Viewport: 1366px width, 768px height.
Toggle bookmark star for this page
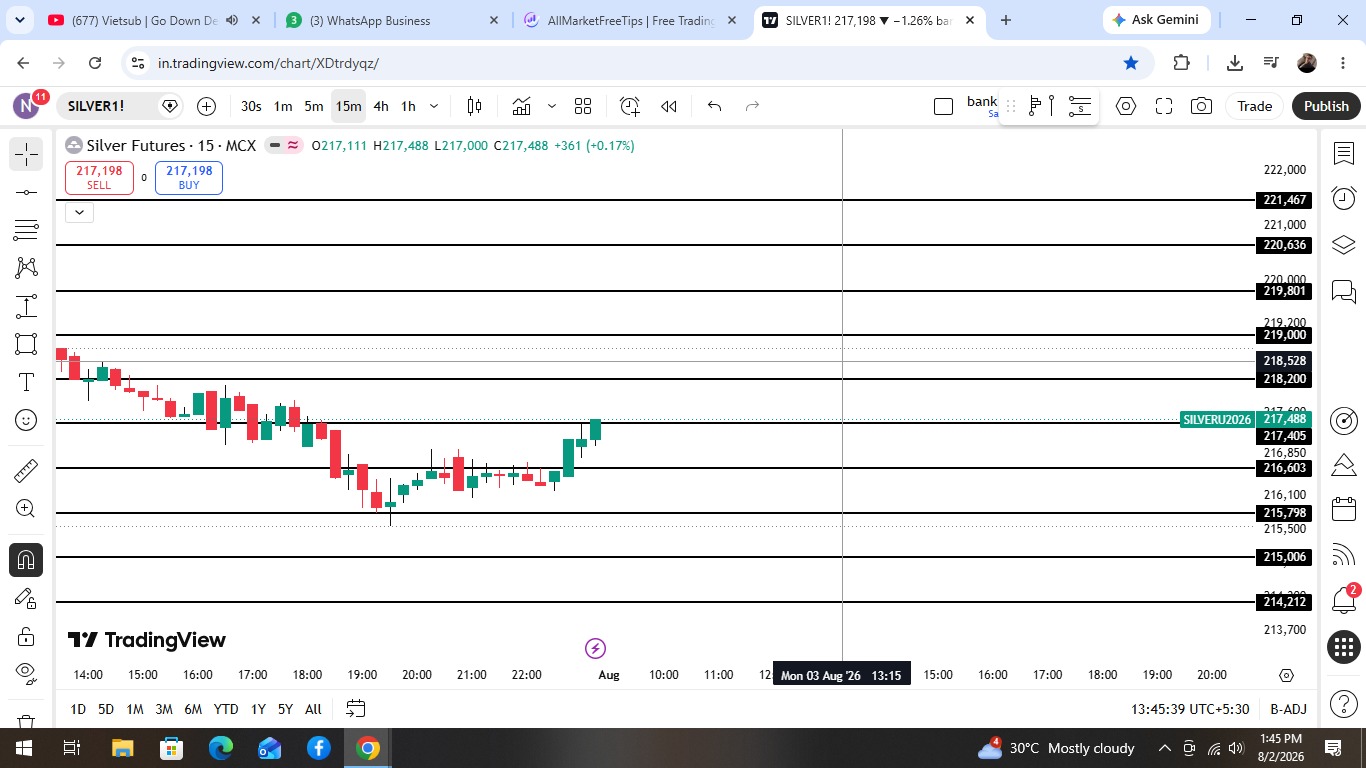(x=1131, y=63)
